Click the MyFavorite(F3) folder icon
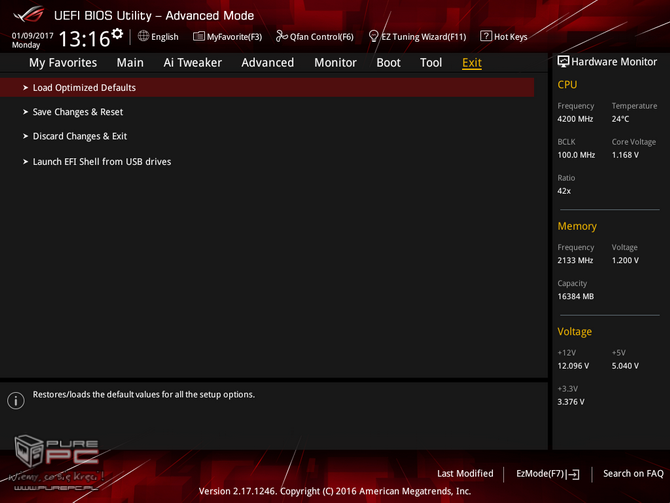The image size is (670, 503). tap(199, 36)
